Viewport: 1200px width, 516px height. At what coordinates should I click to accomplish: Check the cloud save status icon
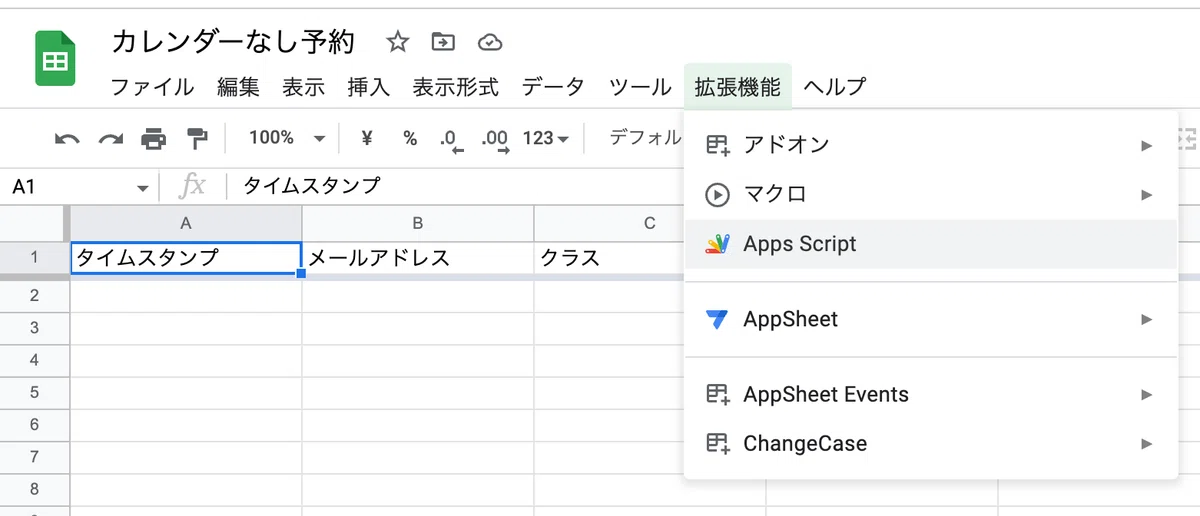pos(489,42)
